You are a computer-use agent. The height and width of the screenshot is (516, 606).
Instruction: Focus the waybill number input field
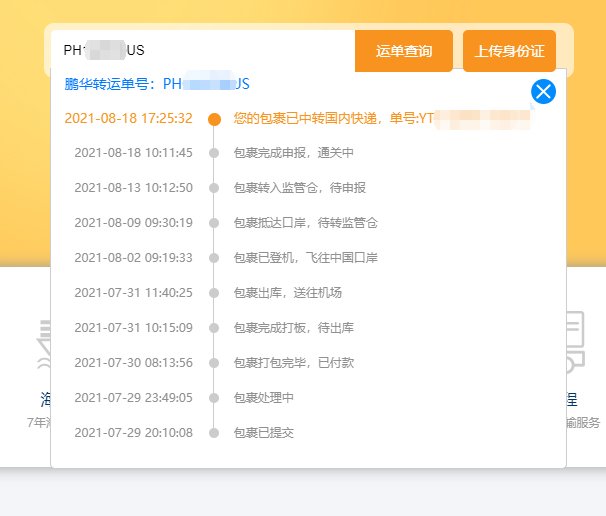[x=203, y=50]
